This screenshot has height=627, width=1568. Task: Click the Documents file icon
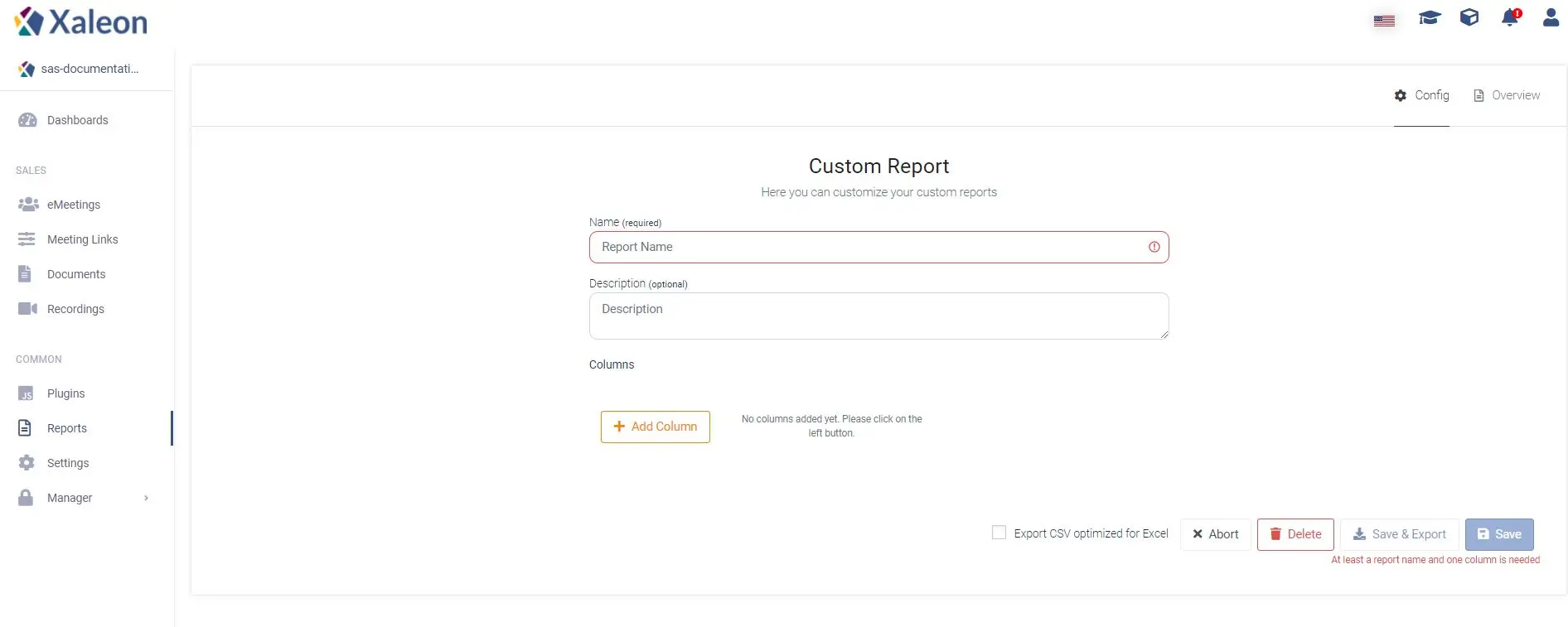[x=25, y=274]
